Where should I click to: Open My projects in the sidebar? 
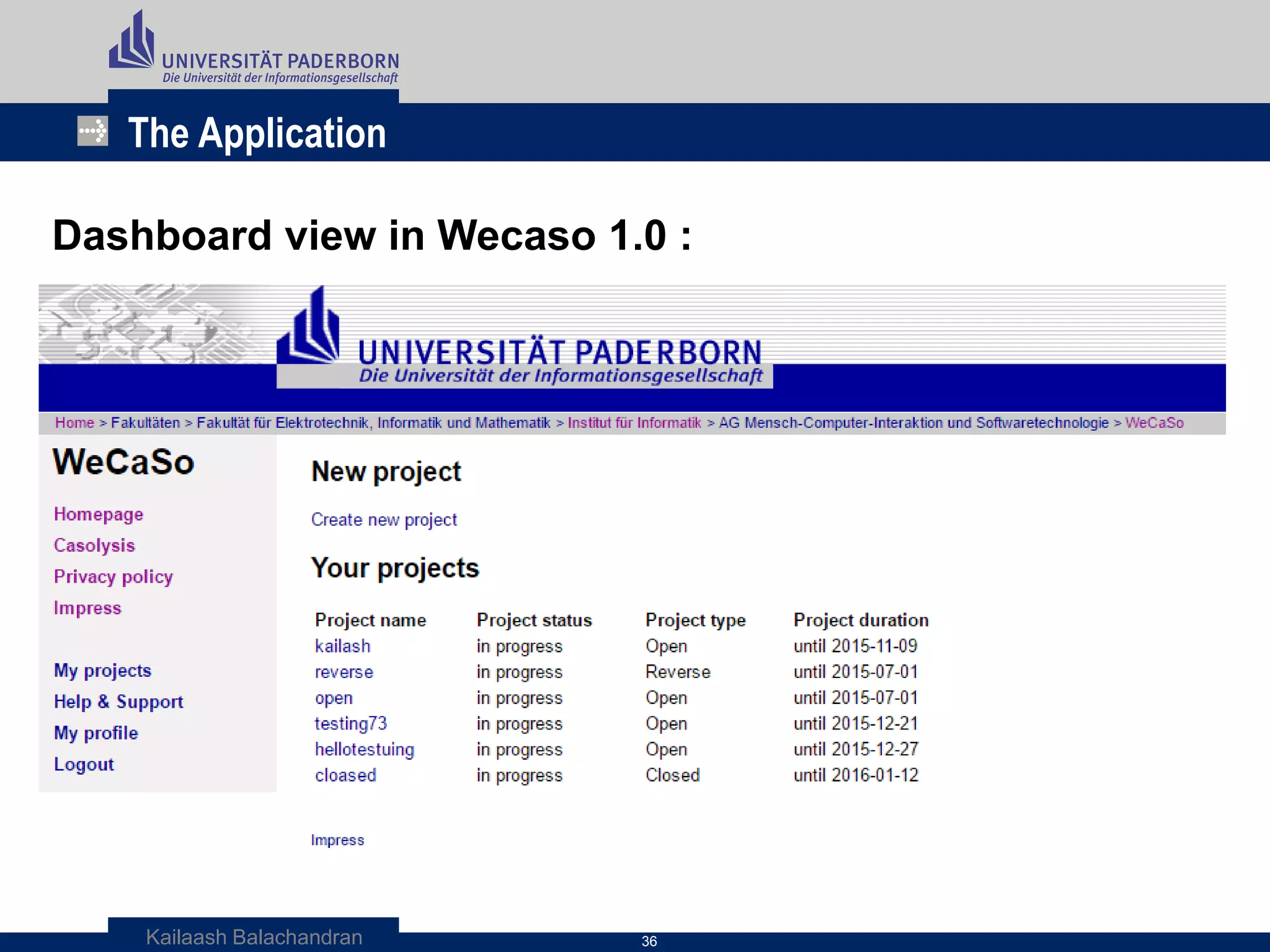tap(102, 671)
